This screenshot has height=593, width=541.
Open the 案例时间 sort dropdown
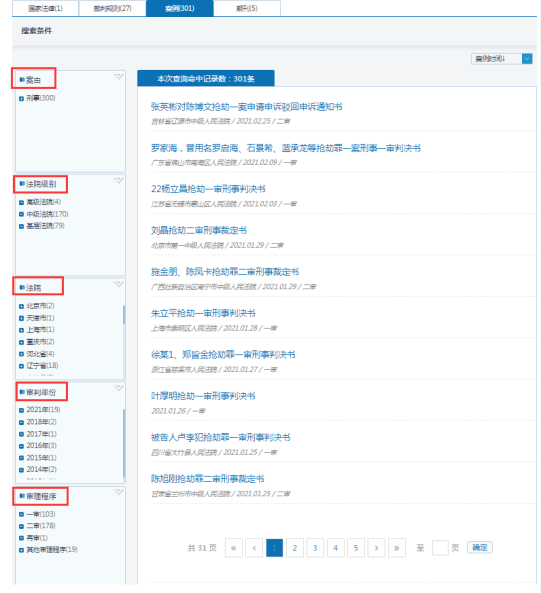502,59
